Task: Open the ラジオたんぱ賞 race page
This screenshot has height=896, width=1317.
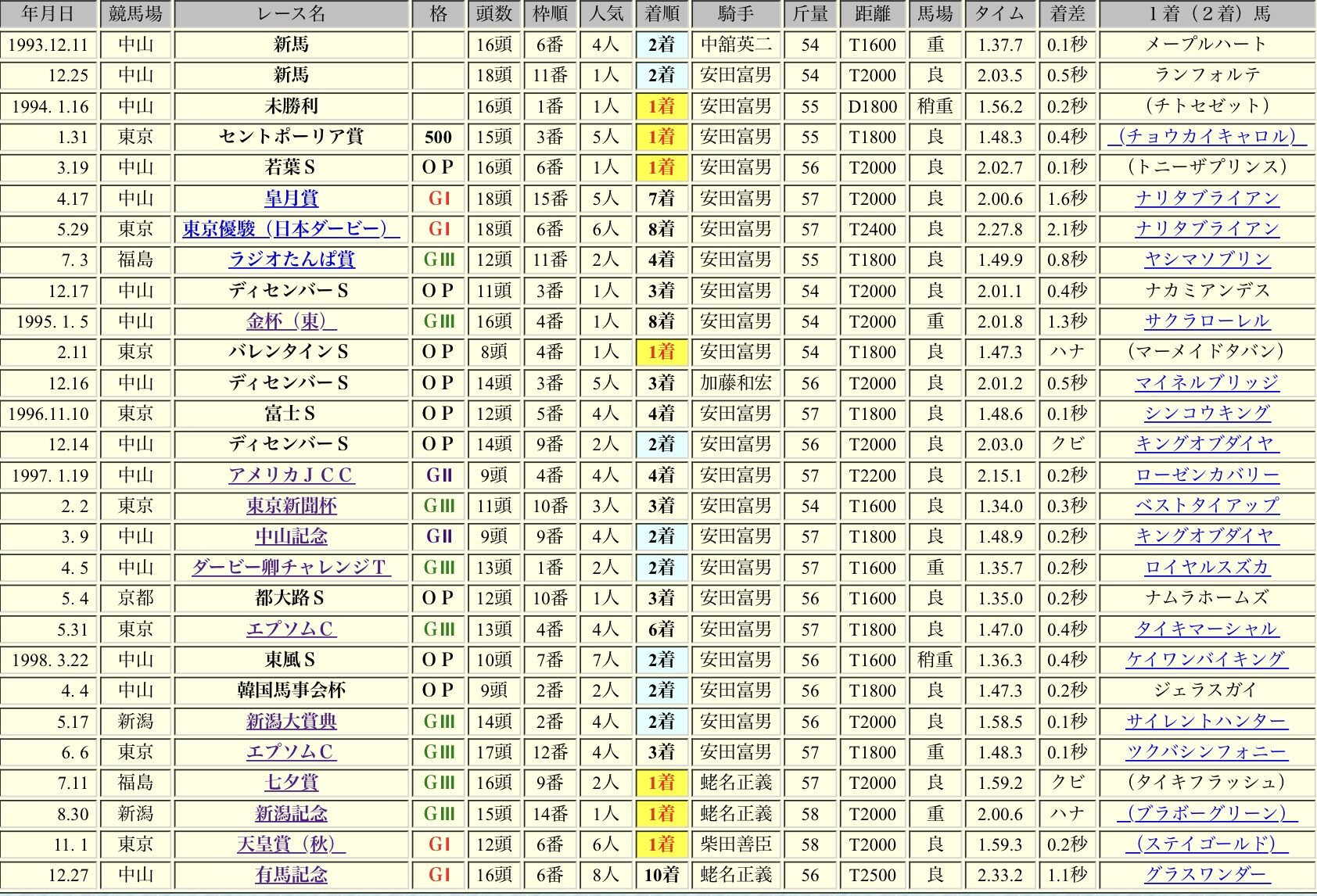Action: pos(291,260)
